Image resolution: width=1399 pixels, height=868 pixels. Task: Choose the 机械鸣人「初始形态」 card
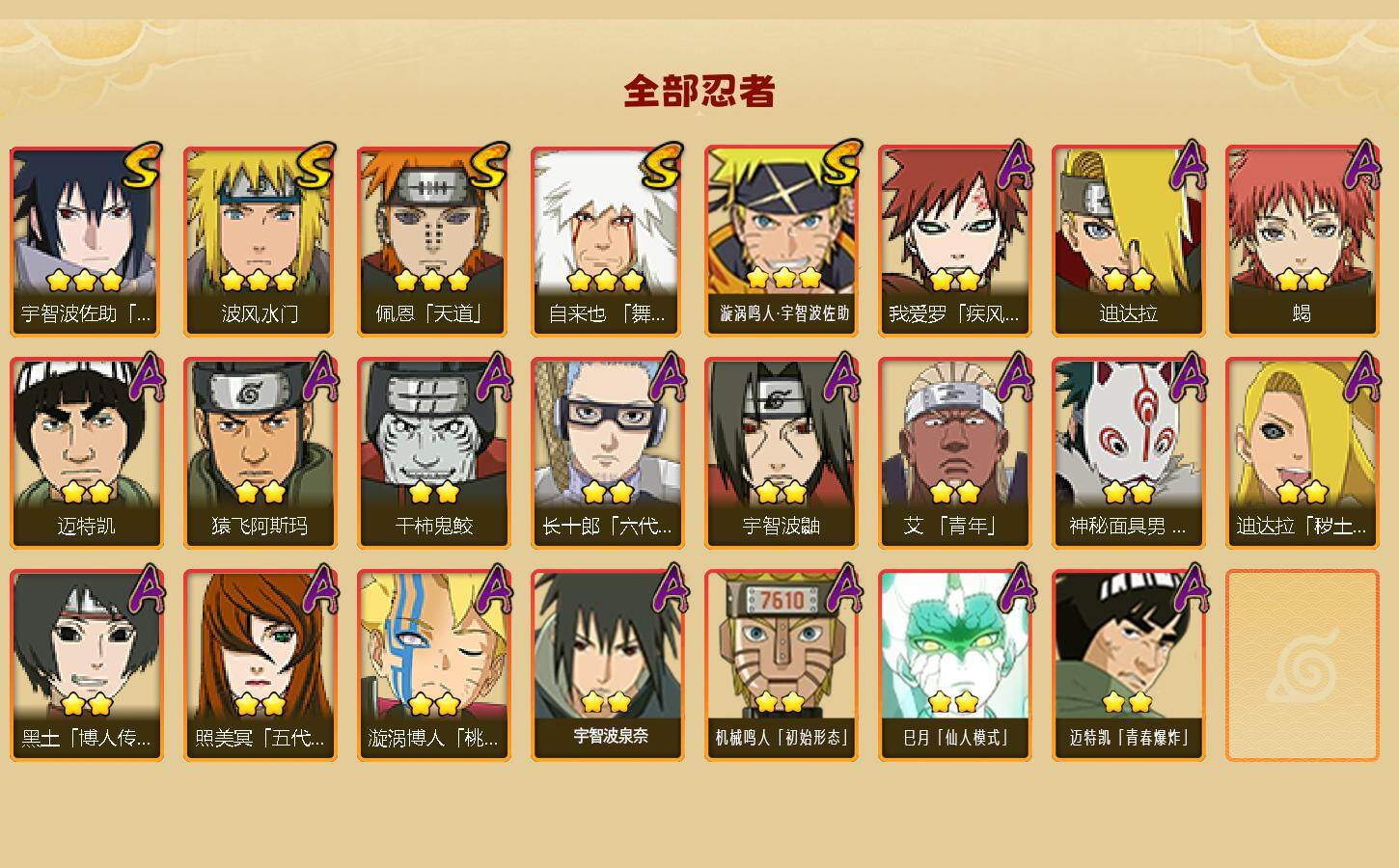click(x=781, y=665)
